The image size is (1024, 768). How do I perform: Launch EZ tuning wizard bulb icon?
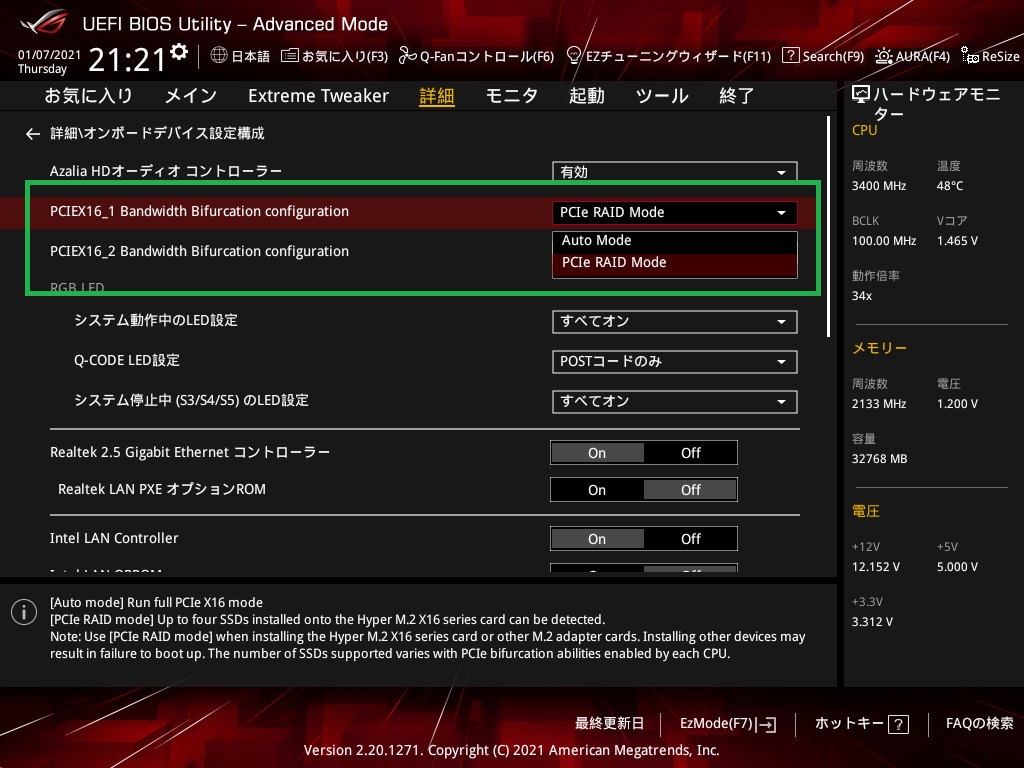click(574, 56)
